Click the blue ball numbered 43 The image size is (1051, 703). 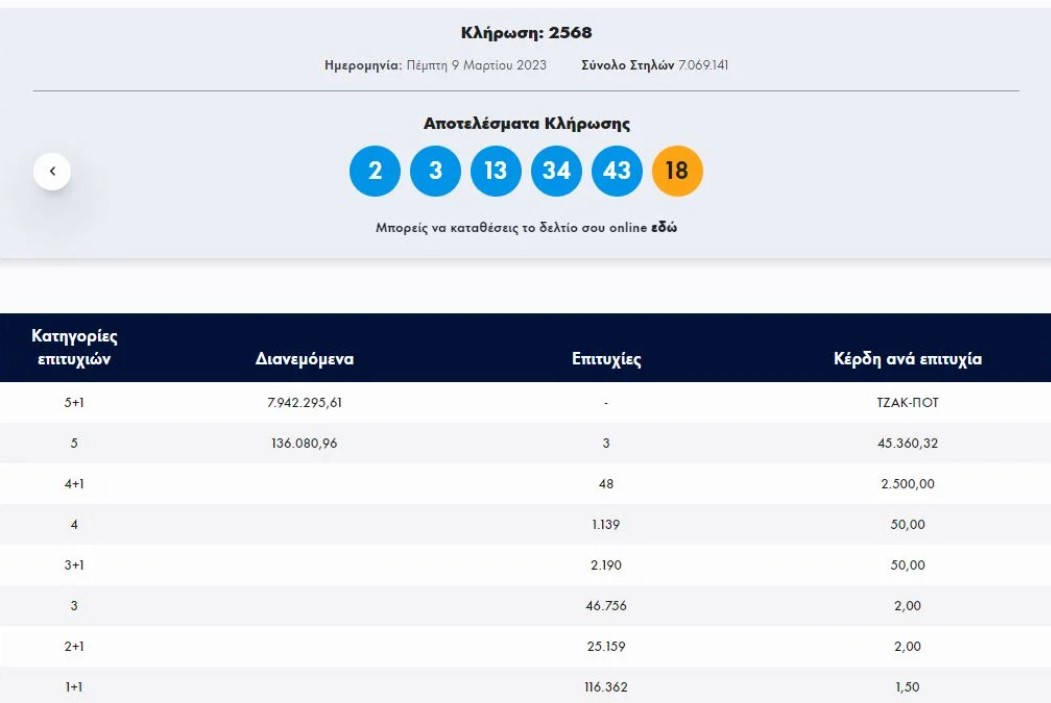(617, 171)
